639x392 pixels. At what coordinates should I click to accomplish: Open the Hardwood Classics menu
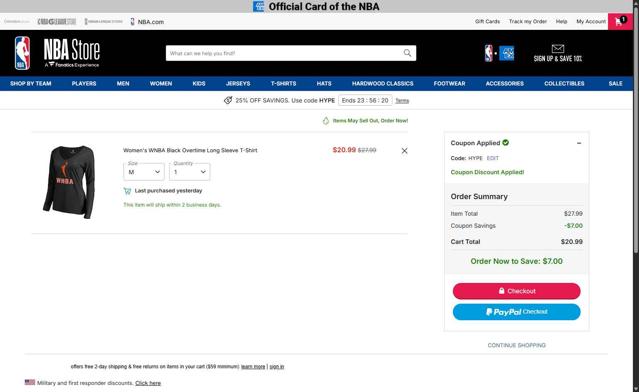[x=383, y=84]
